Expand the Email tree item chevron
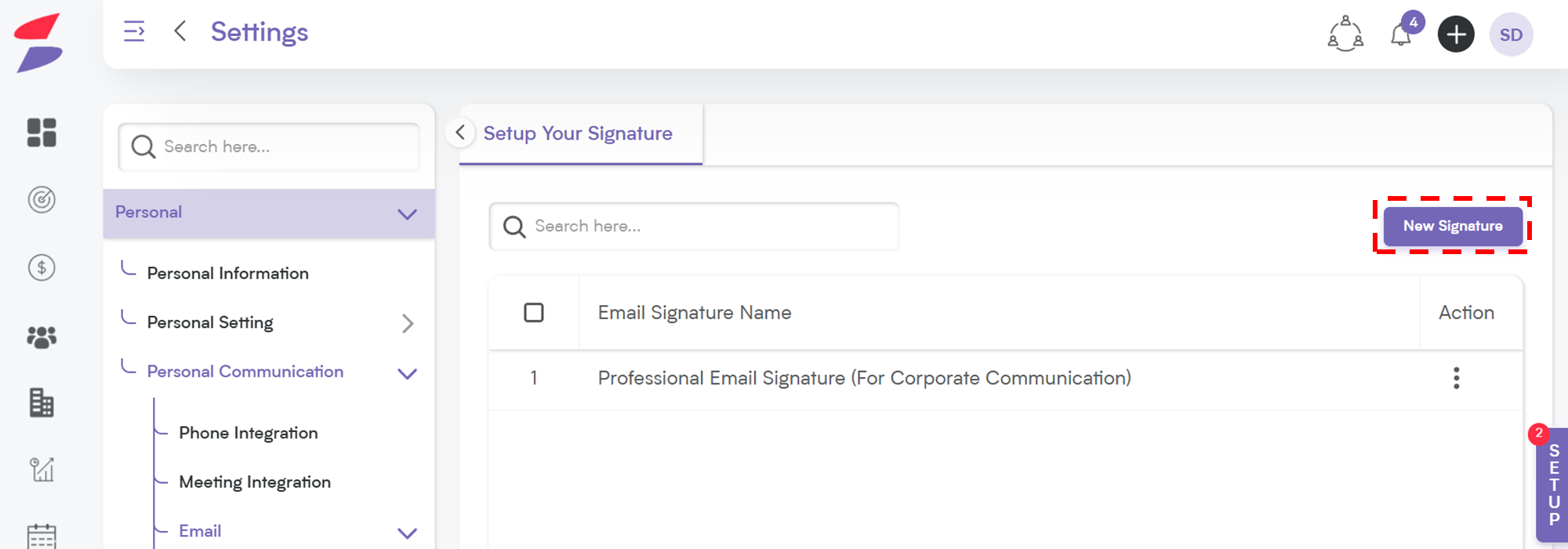Viewport: 1568px width, 549px height. coord(407,533)
